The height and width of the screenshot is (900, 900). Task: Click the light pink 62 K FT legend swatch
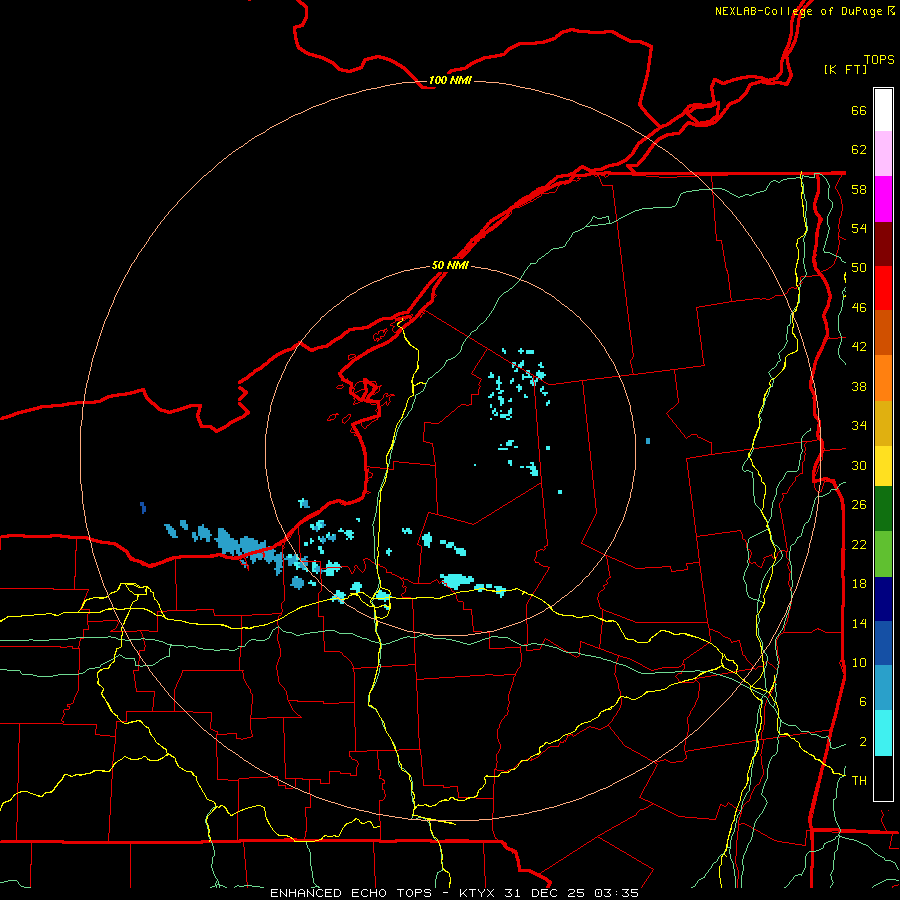point(883,154)
